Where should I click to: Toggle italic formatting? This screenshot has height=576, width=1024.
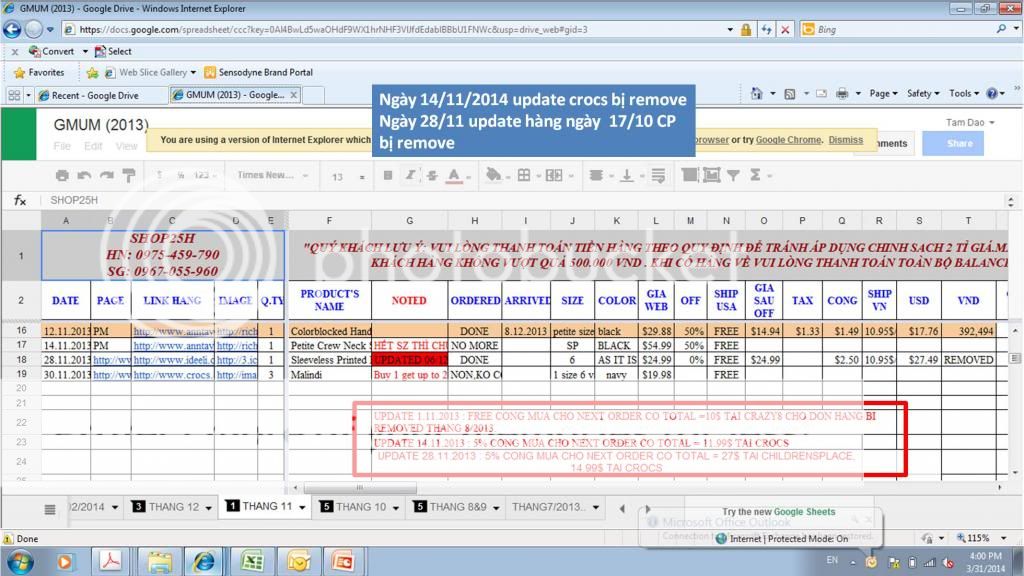click(409, 176)
